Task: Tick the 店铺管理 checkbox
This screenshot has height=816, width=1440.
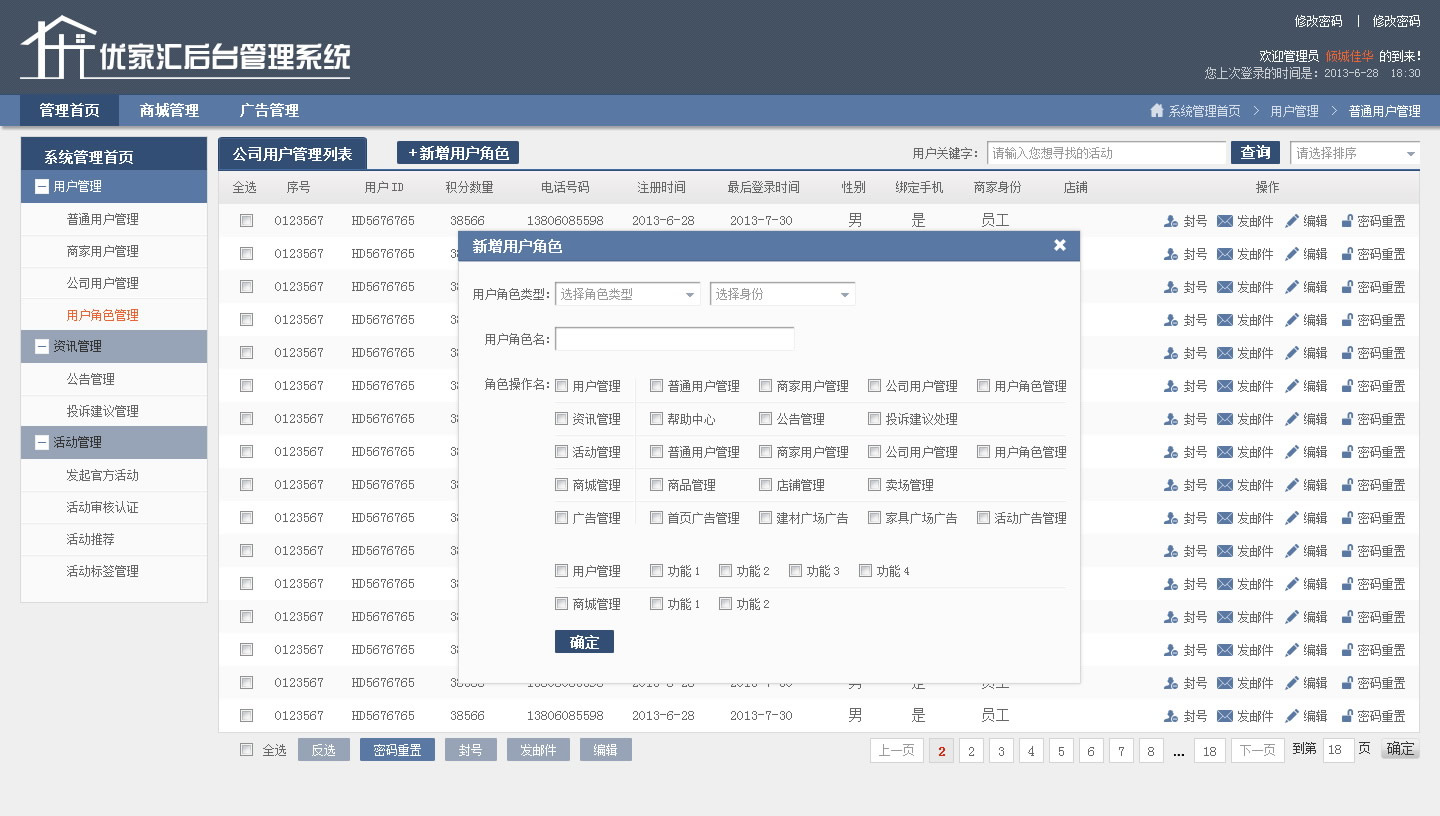Action: pyautogui.click(x=766, y=485)
